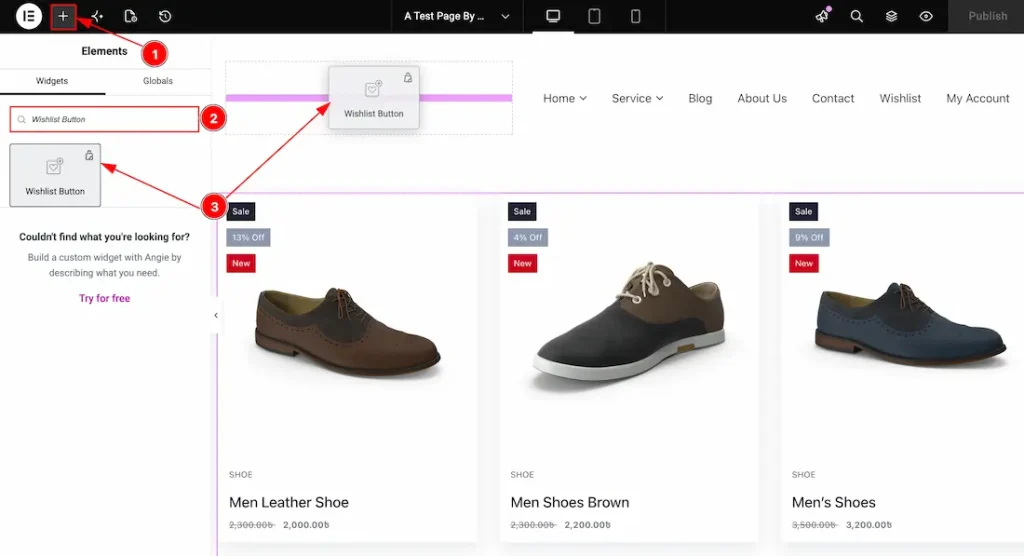Open the A Test Page By document dropdown
Viewport: 1024px width, 556px height.
[x=456, y=16]
